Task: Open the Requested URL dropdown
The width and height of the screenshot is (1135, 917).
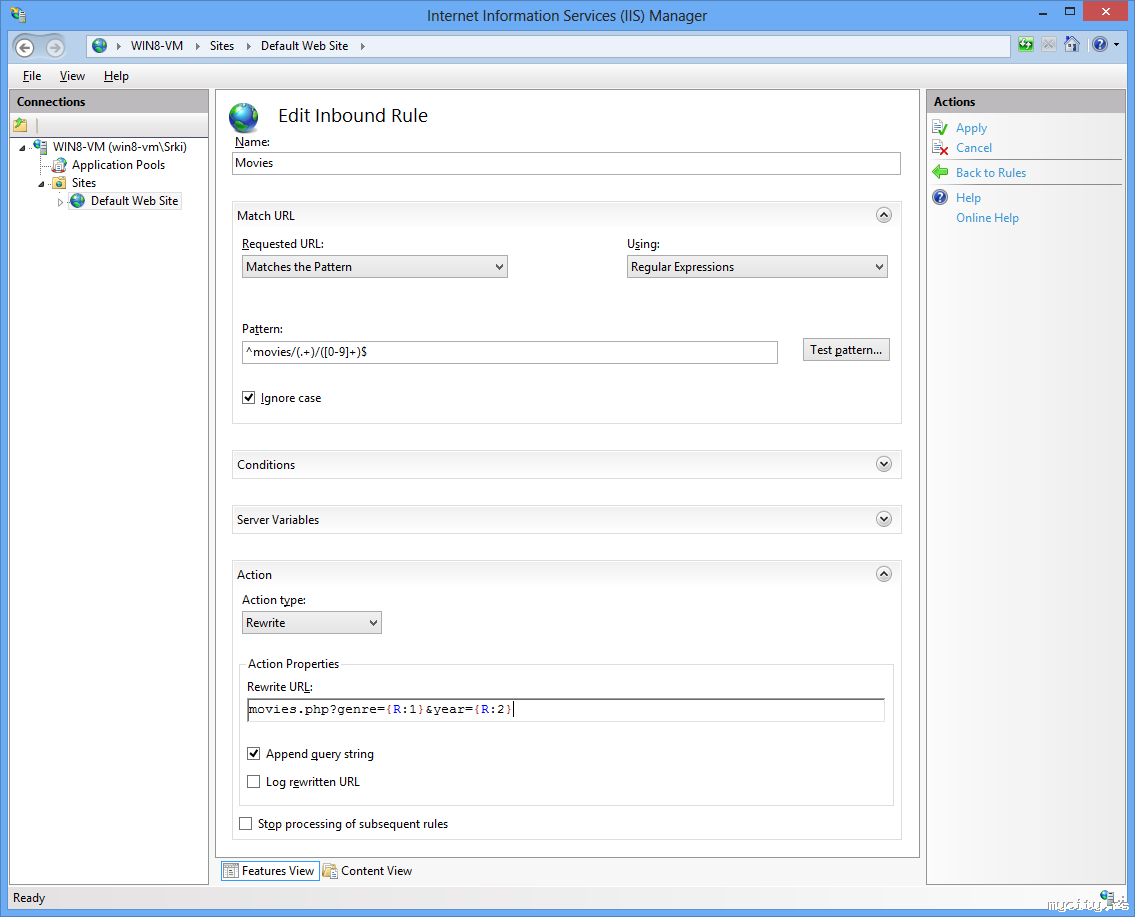Action: click(x=374, y=266)
